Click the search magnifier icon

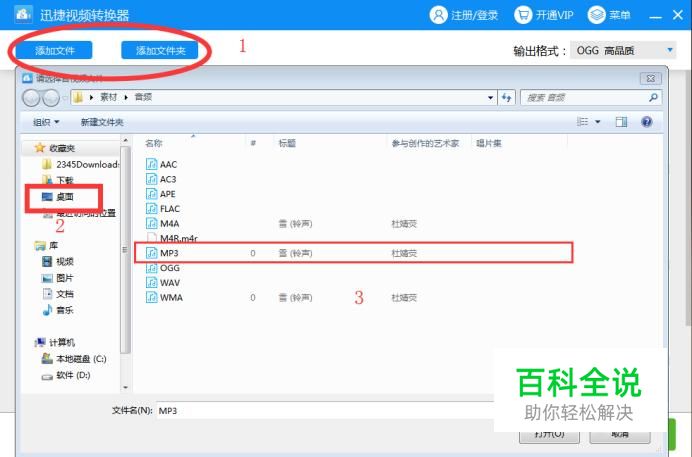click(x=654, y=97)
